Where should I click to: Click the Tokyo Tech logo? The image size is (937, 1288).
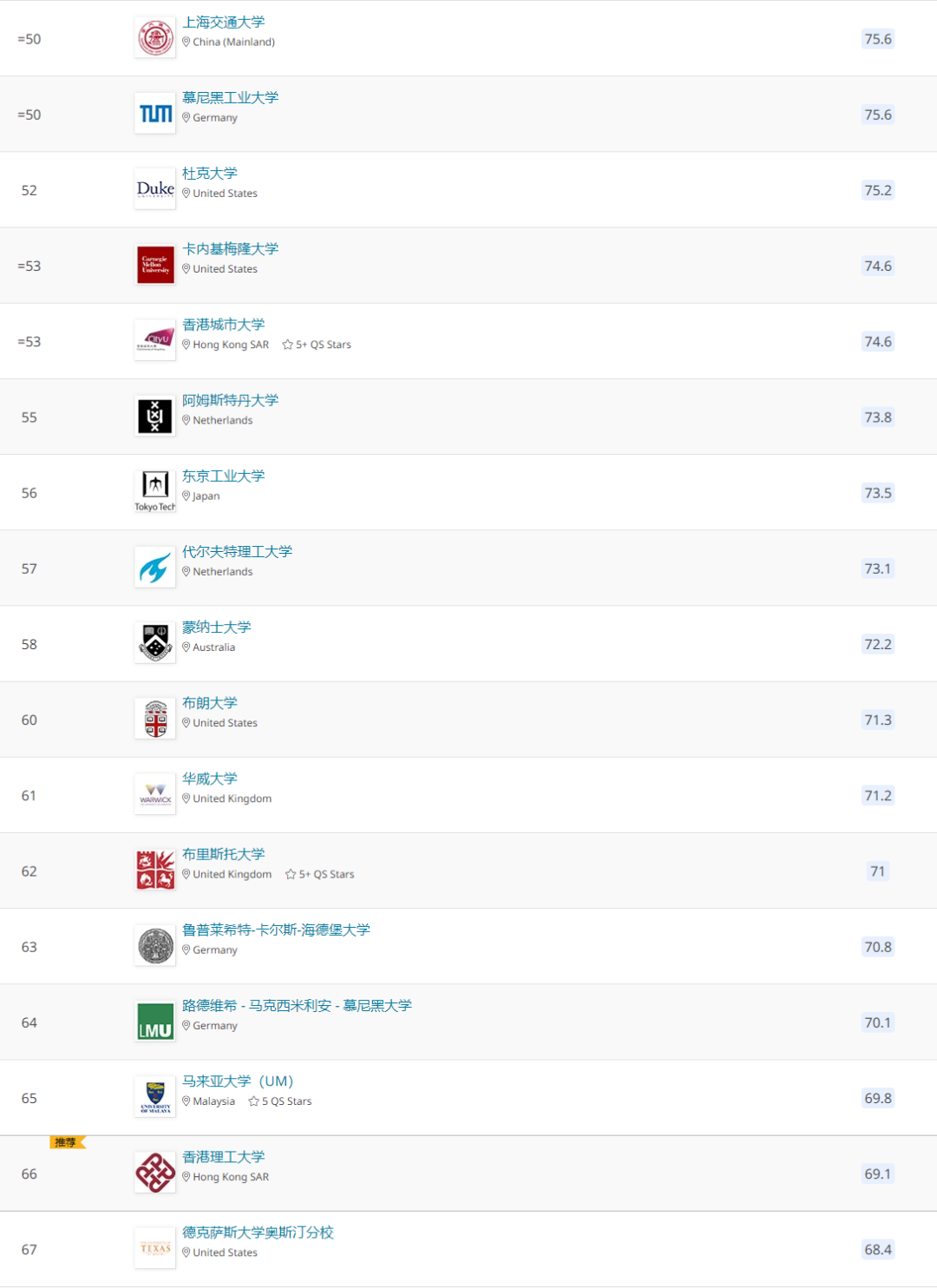(x=155, y=492)
